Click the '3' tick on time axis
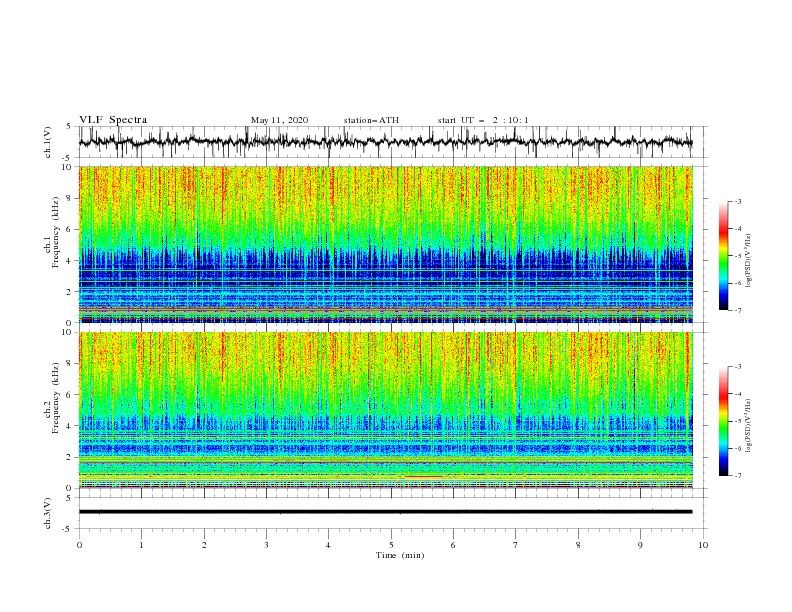792x612 pixels. [x=266, y=545]
